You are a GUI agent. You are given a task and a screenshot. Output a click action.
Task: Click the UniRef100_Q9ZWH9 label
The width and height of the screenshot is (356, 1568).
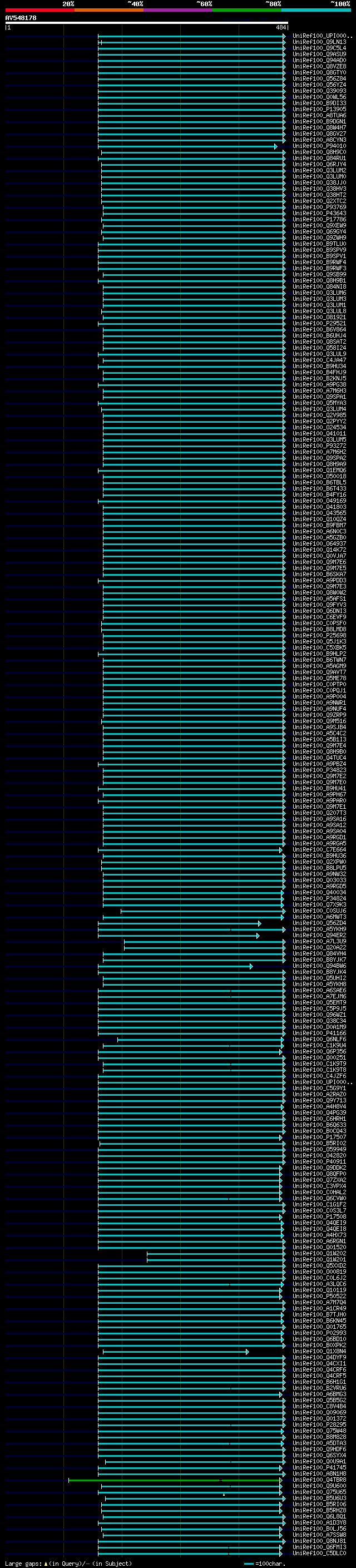pyautogui.click(x=319, y=238)
